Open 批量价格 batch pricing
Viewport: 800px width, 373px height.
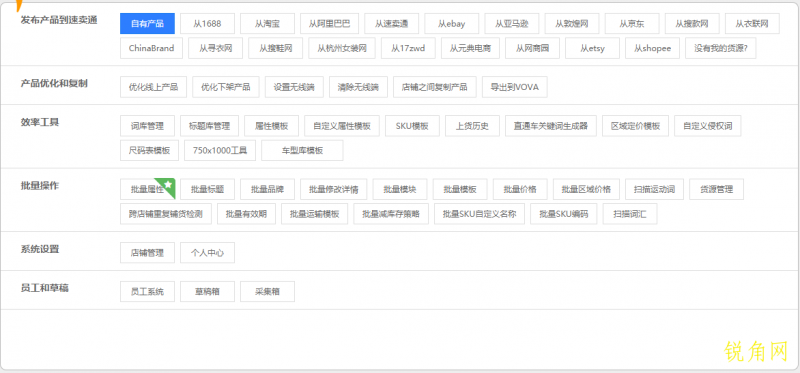(520, 189)
